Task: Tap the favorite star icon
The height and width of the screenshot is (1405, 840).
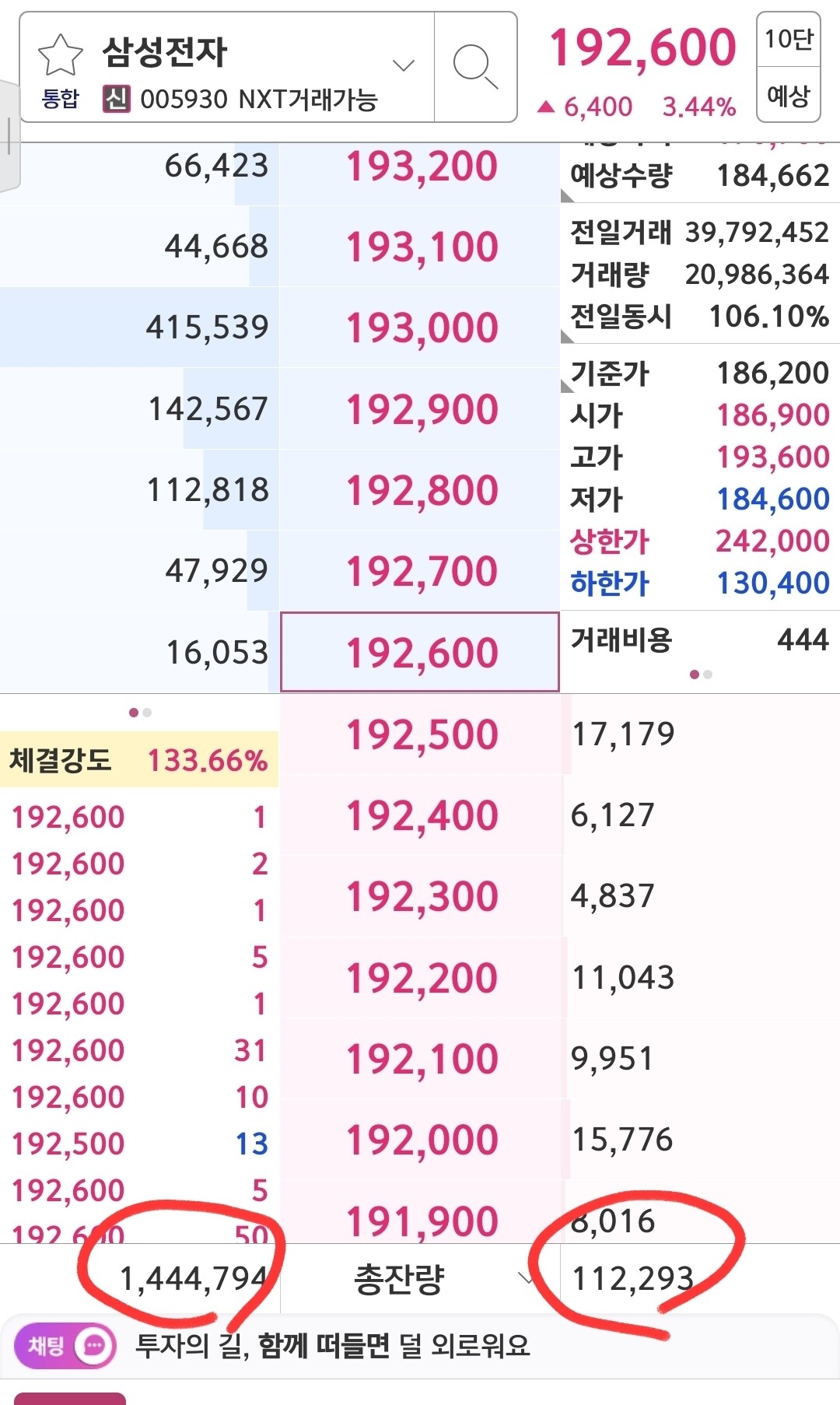Action: pos(60,56)
